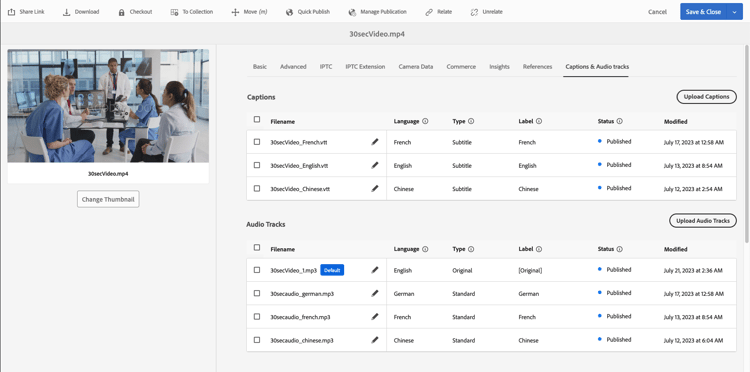Click the Upload Captions button
The width and height of the screenshot is (750, 372).
point(706,97)
